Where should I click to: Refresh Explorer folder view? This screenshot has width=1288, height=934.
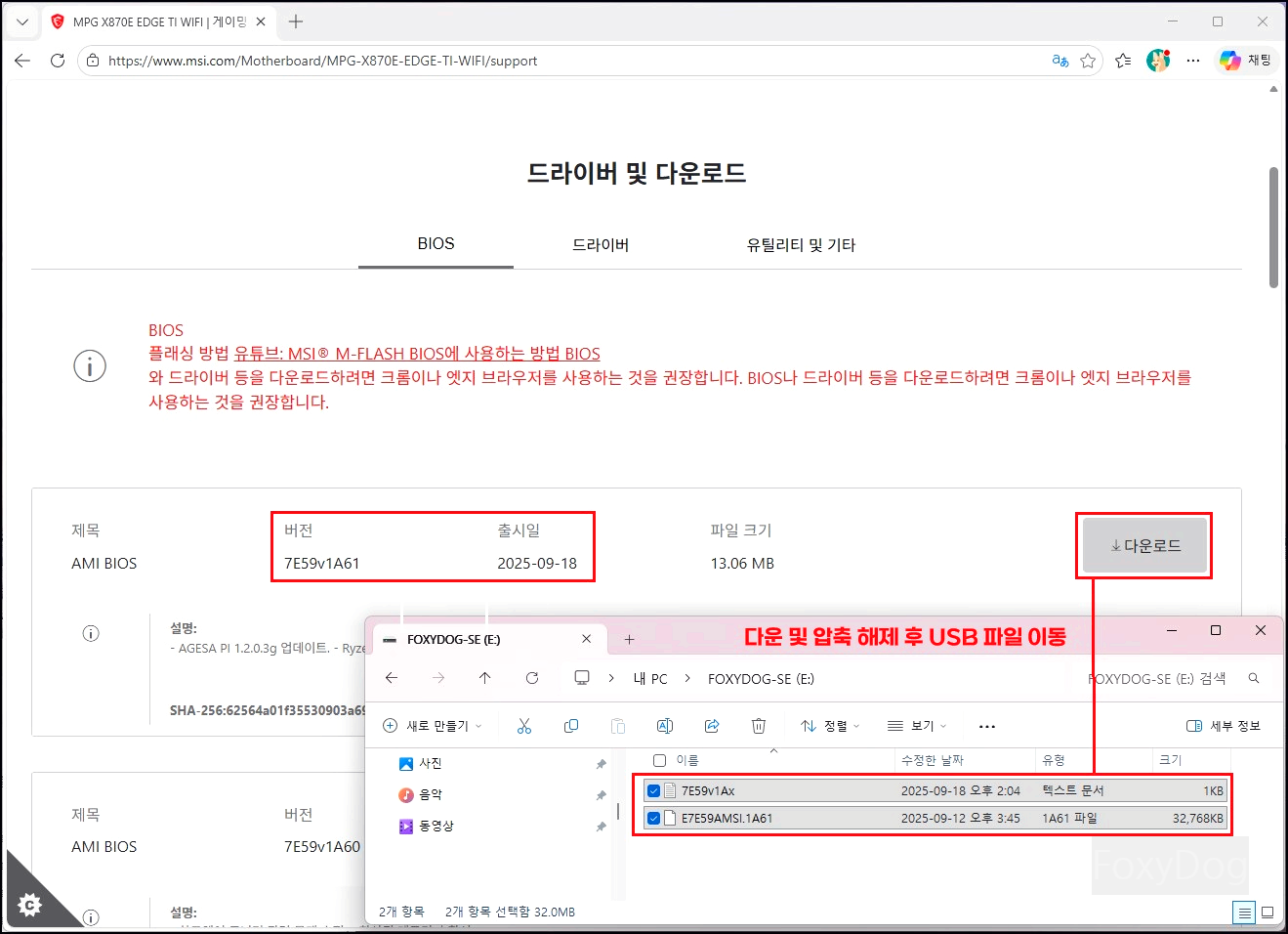(x=532, y=678)
